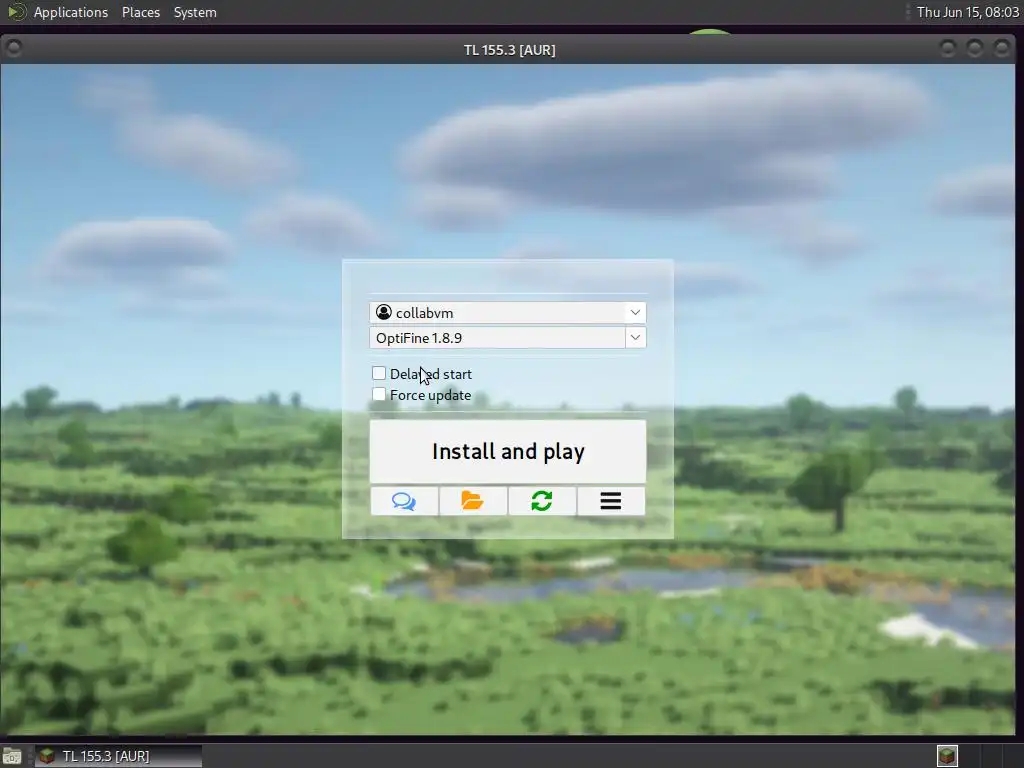Image resolution: width=1024 pixels, height=768 pixels.
Task: Open the window menu button on title bar left
Action: pos(13,48)
